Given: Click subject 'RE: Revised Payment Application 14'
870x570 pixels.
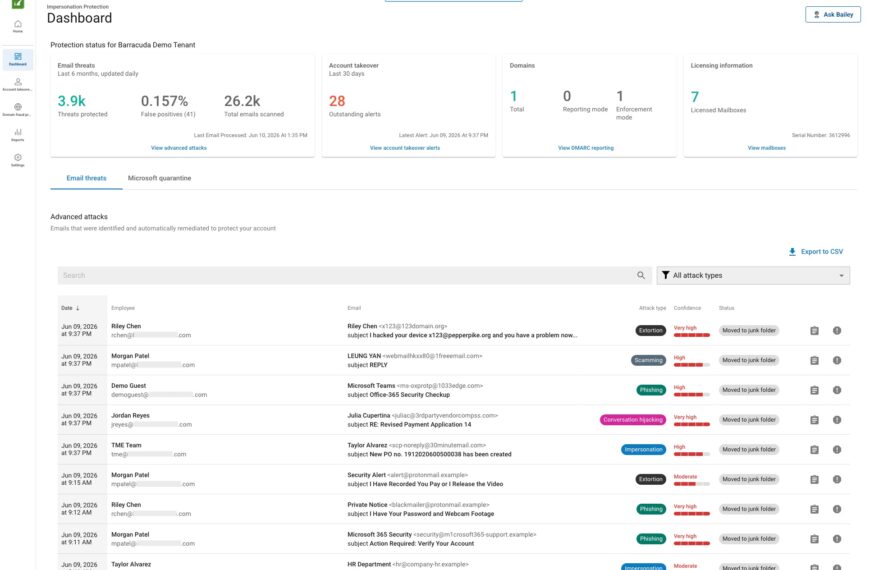Looking at the screenshot, I should (420, 425).
